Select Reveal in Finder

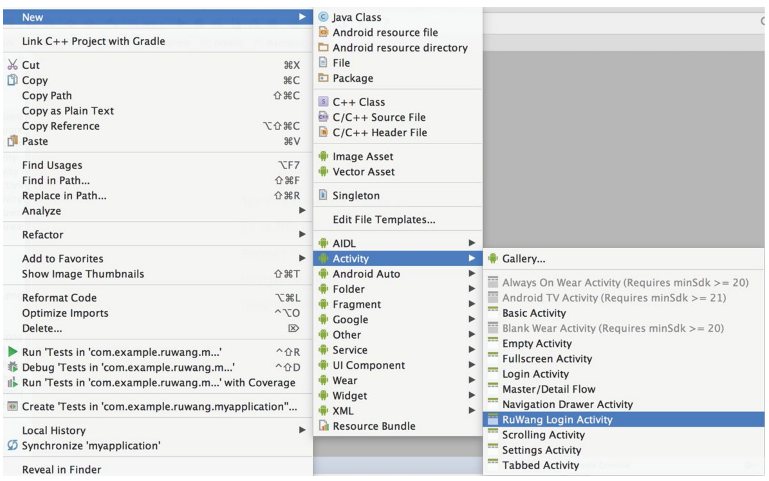tap(61, 469)
